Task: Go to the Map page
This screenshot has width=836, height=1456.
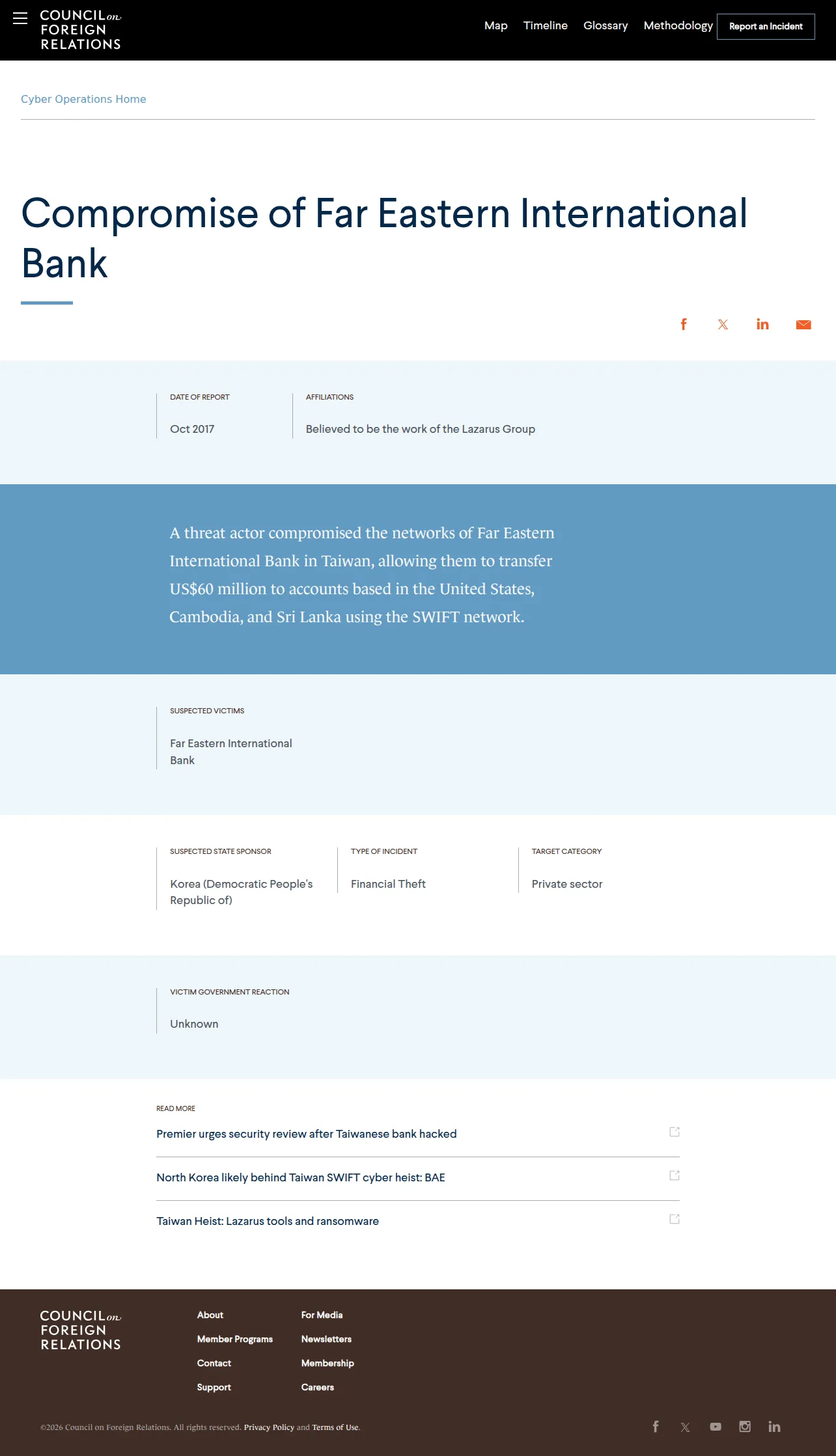Action: [496, 25]
